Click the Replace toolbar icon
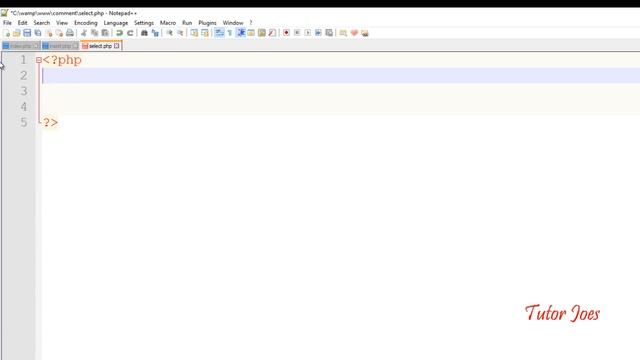The image size is (640, 360). point(155,33)
